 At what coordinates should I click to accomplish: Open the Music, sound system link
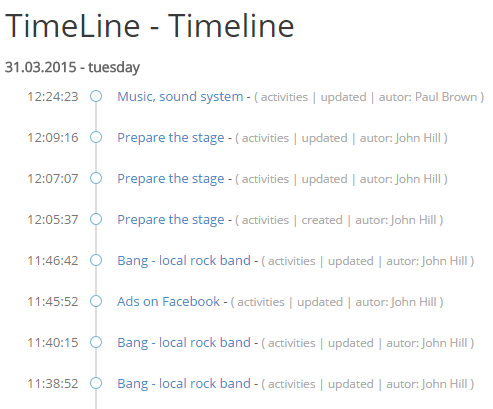point(180,97)
